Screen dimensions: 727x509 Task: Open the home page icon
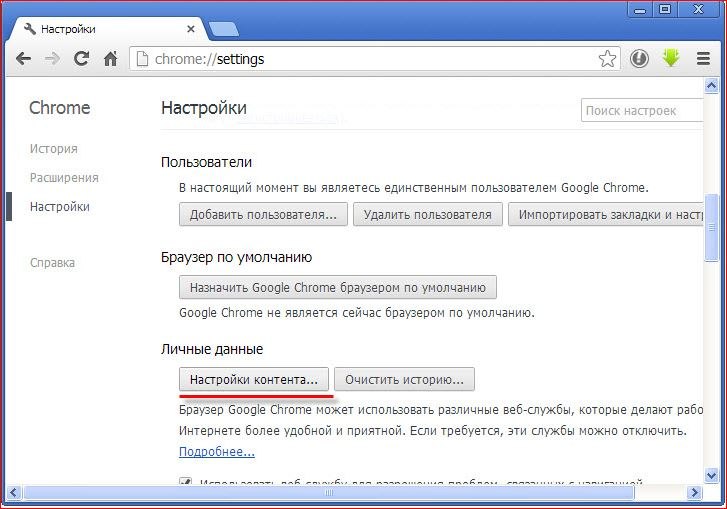(110, 58)
